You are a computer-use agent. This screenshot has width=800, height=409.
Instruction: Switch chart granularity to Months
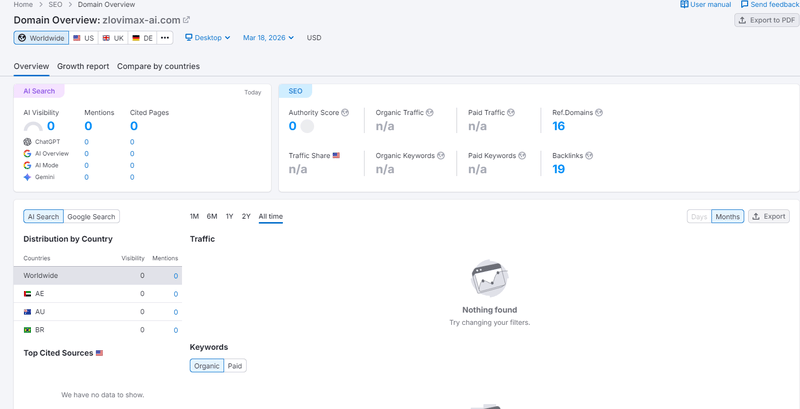[728, 217]
